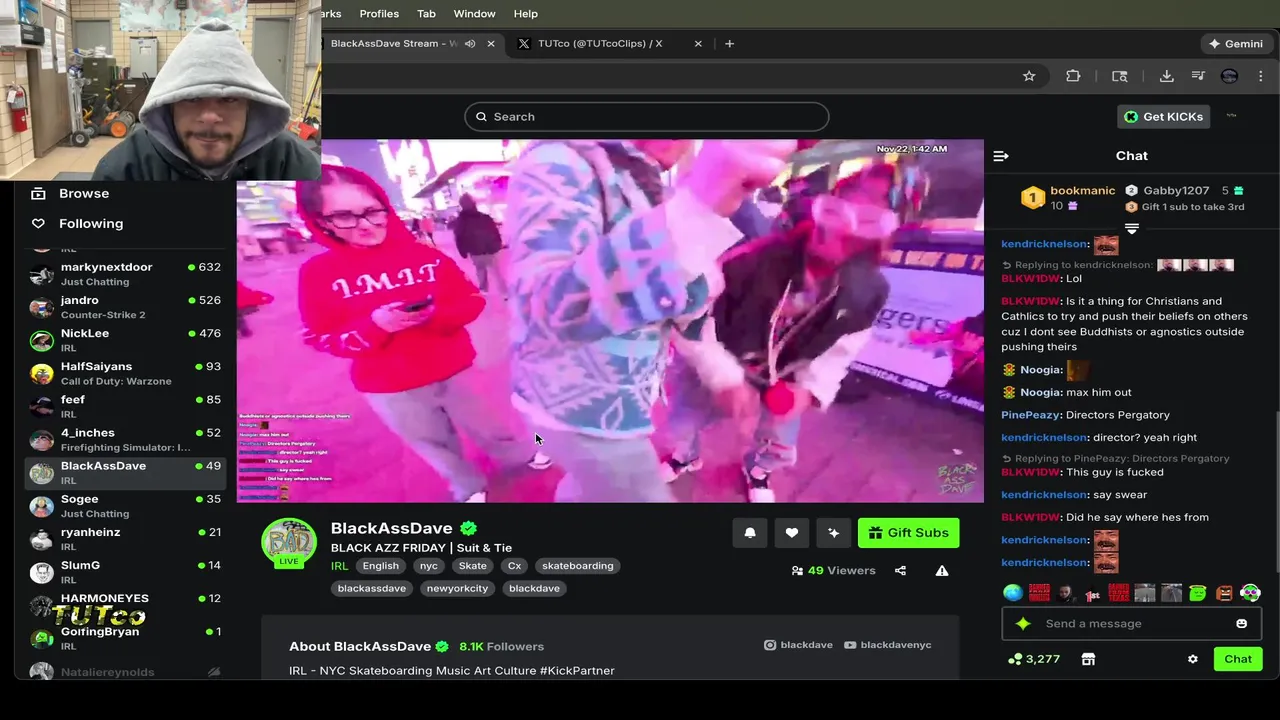
Task: Select the newyorkcity tag
Action: 458,589
